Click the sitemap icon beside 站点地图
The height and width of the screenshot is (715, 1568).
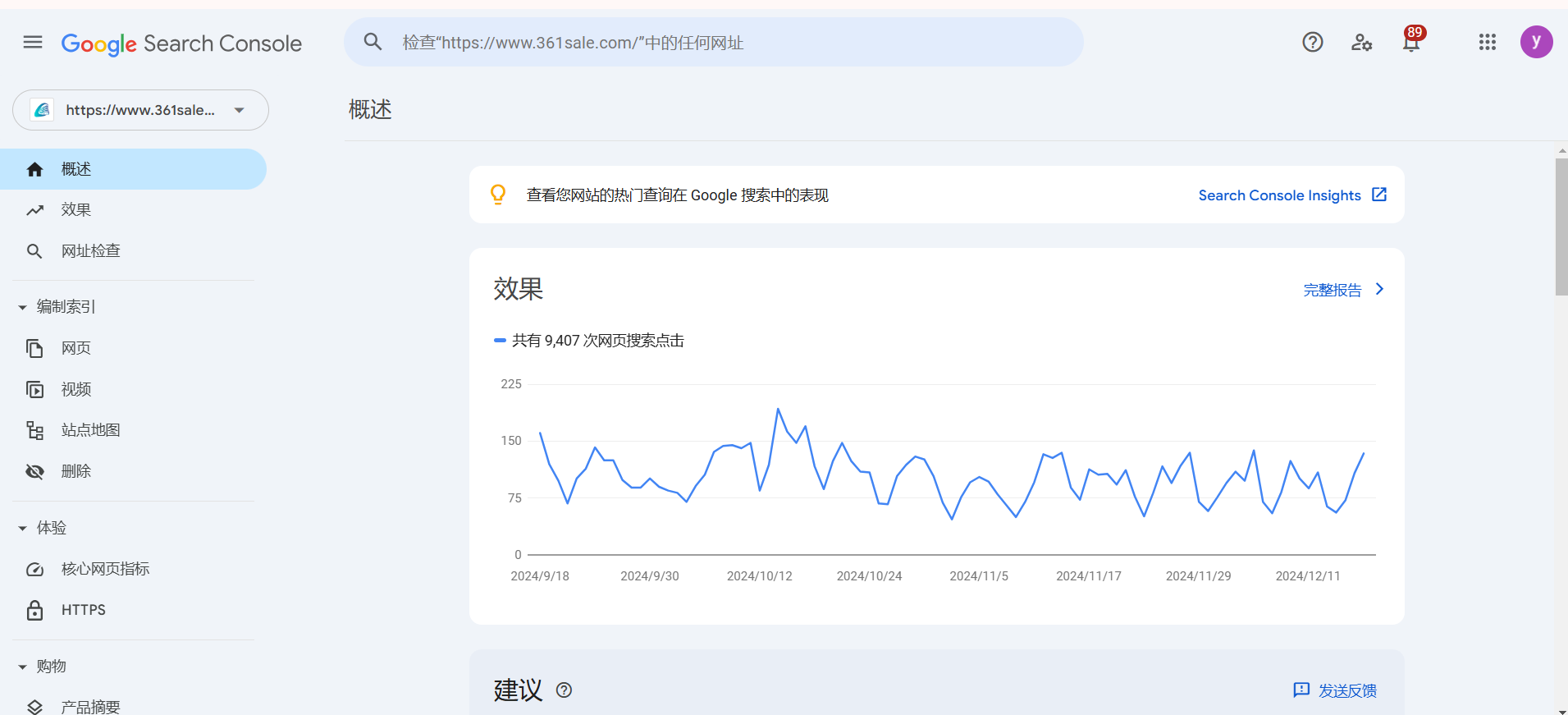tap(34, 430)
